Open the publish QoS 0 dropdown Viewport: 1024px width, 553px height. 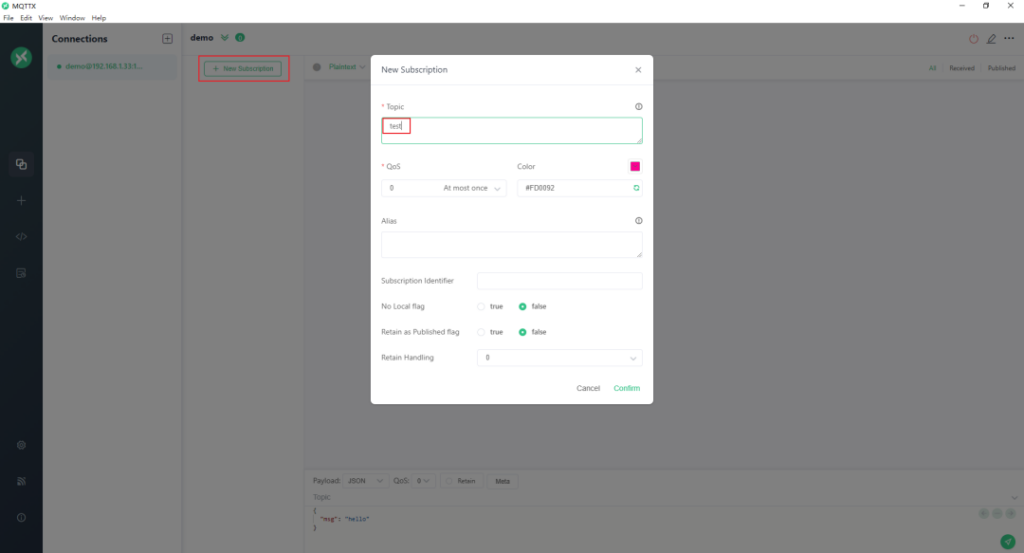(423, 481)
